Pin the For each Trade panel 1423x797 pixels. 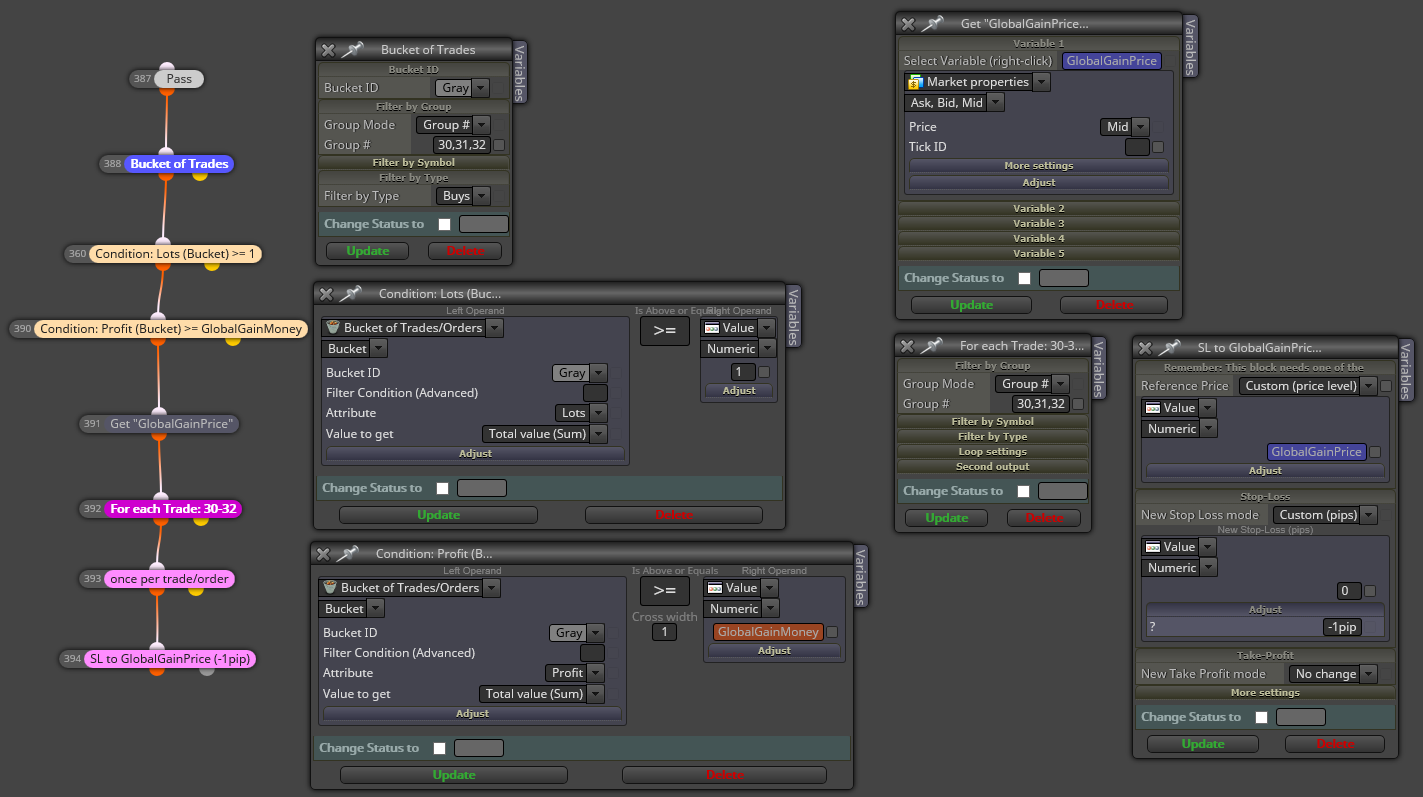pos(931,345)
